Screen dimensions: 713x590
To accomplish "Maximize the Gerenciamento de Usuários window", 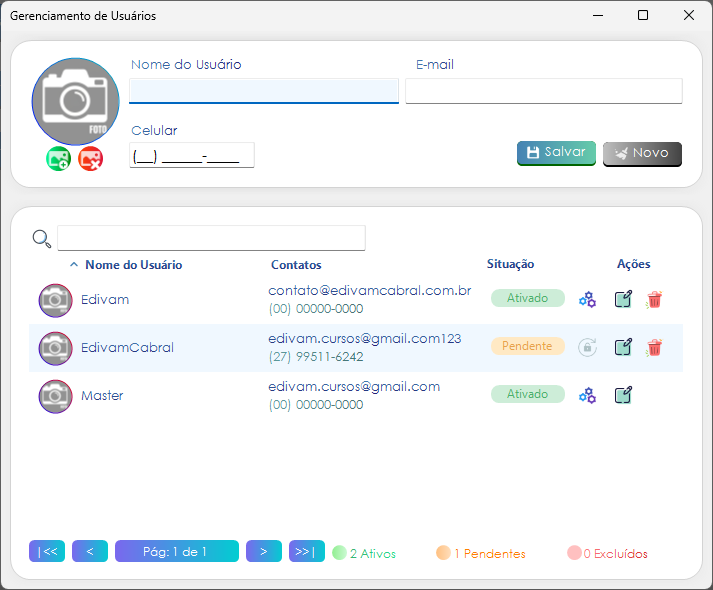I will (643, 15).
